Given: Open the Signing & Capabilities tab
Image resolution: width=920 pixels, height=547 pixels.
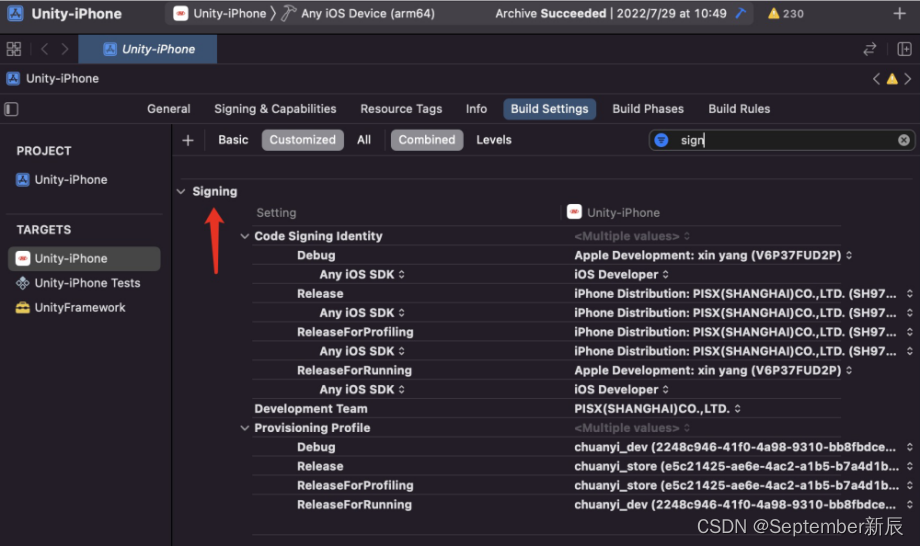Looking at the screenshot, I should coord(275,109).
